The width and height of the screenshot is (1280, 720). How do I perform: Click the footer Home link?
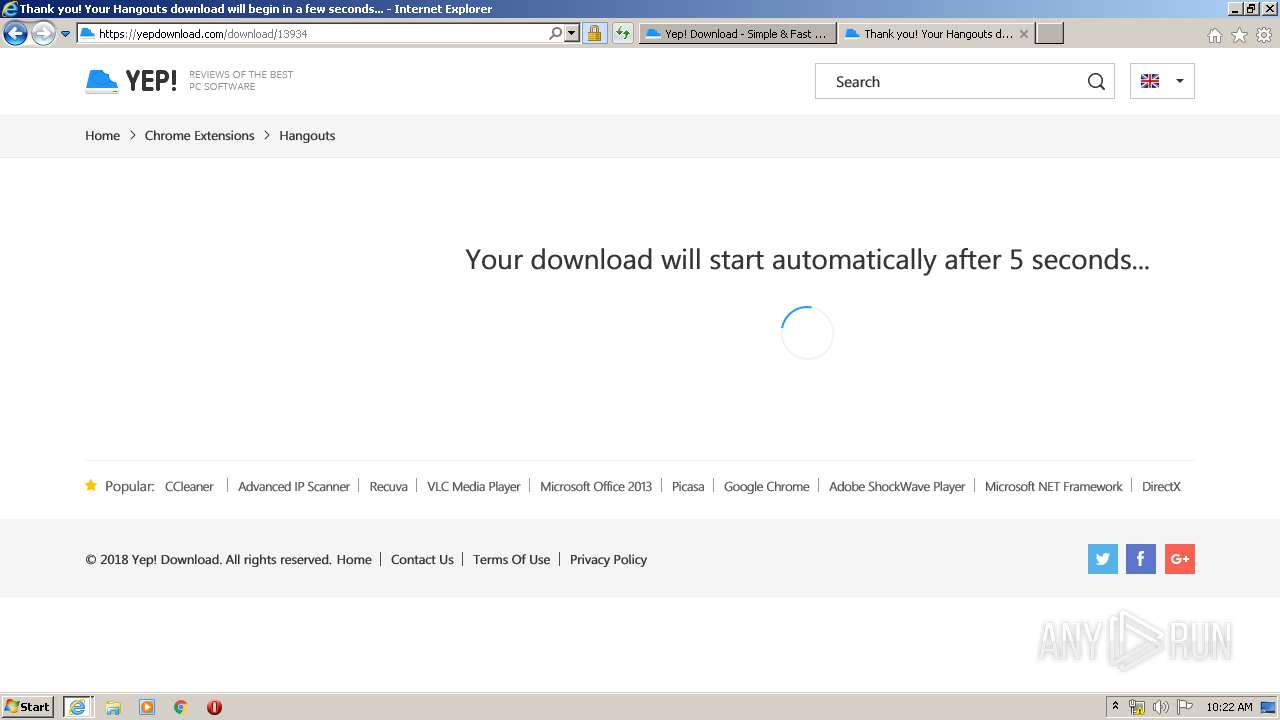pos(354,560)
